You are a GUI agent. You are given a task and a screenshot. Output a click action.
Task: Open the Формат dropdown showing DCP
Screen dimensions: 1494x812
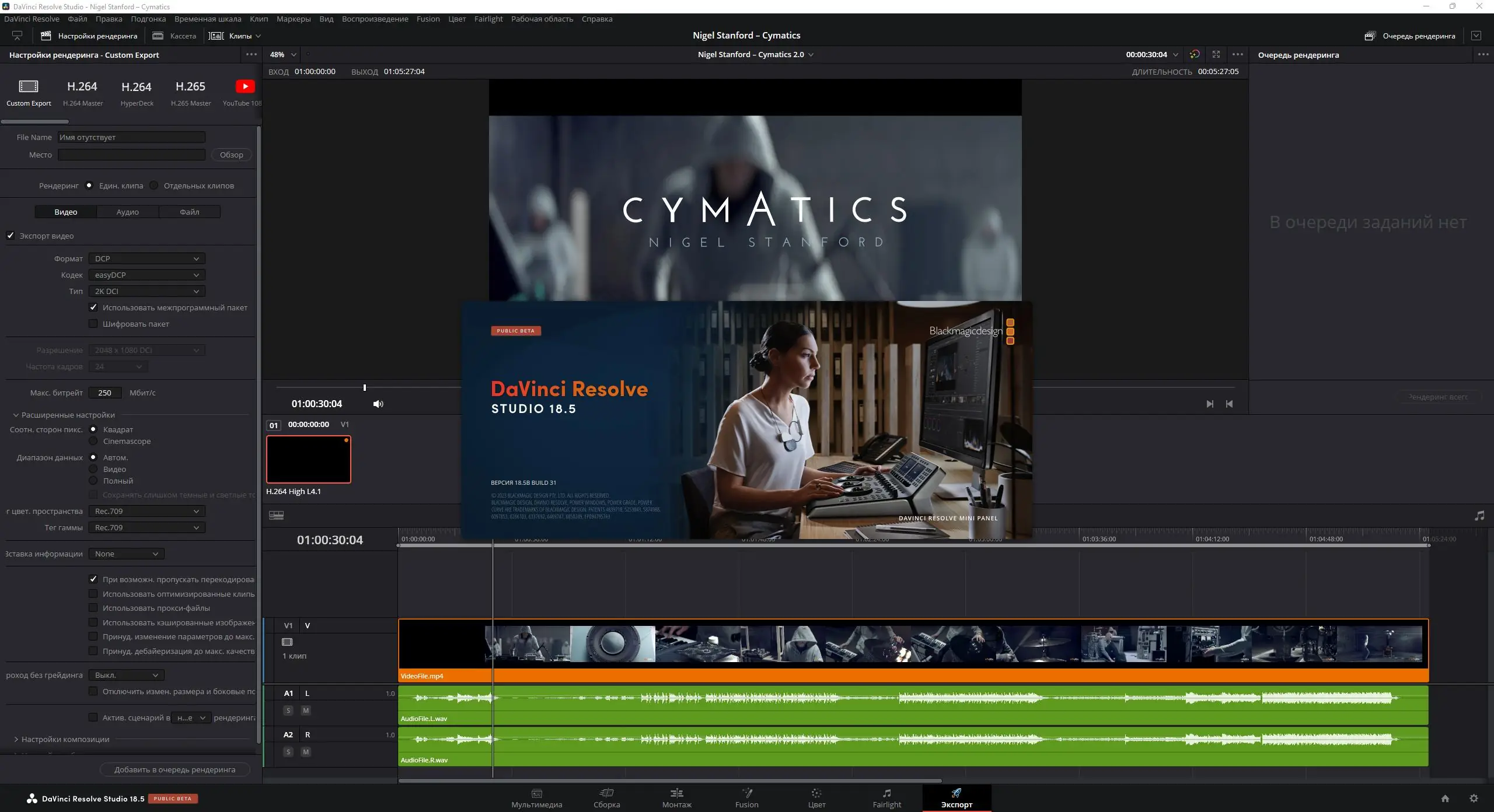pos(146,258)
